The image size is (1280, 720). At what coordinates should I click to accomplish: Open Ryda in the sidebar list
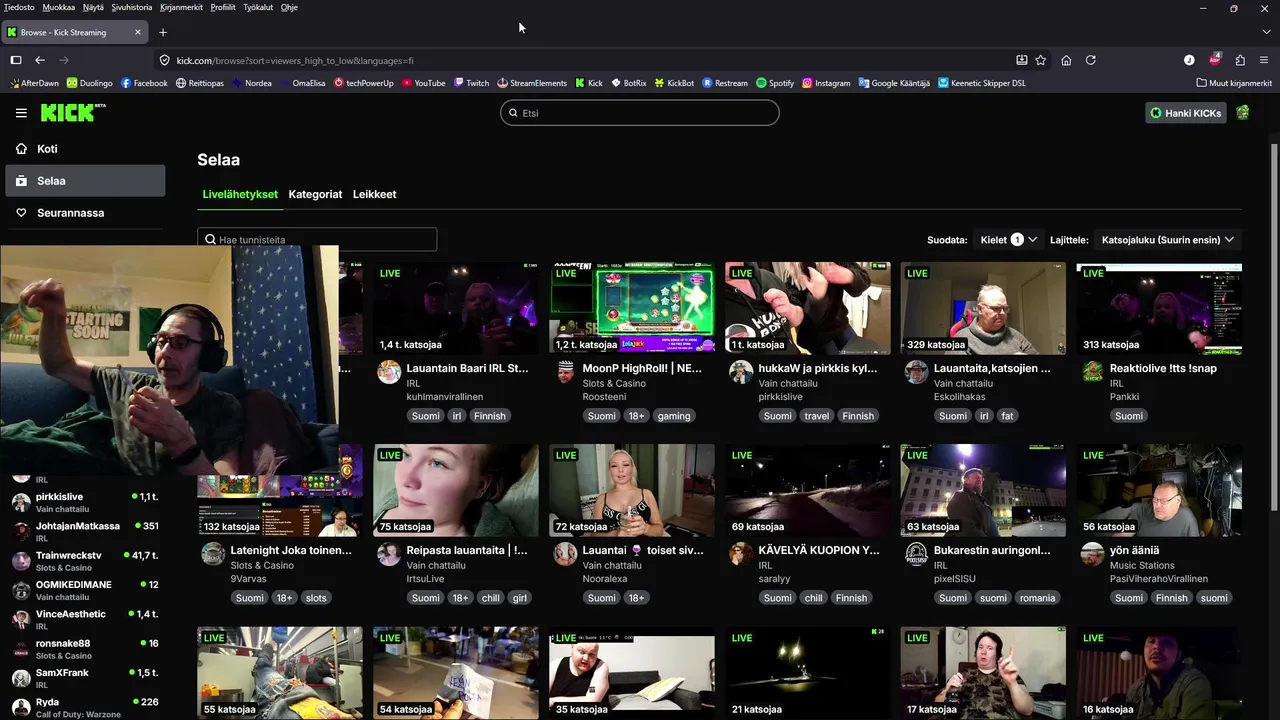(85, 707)
